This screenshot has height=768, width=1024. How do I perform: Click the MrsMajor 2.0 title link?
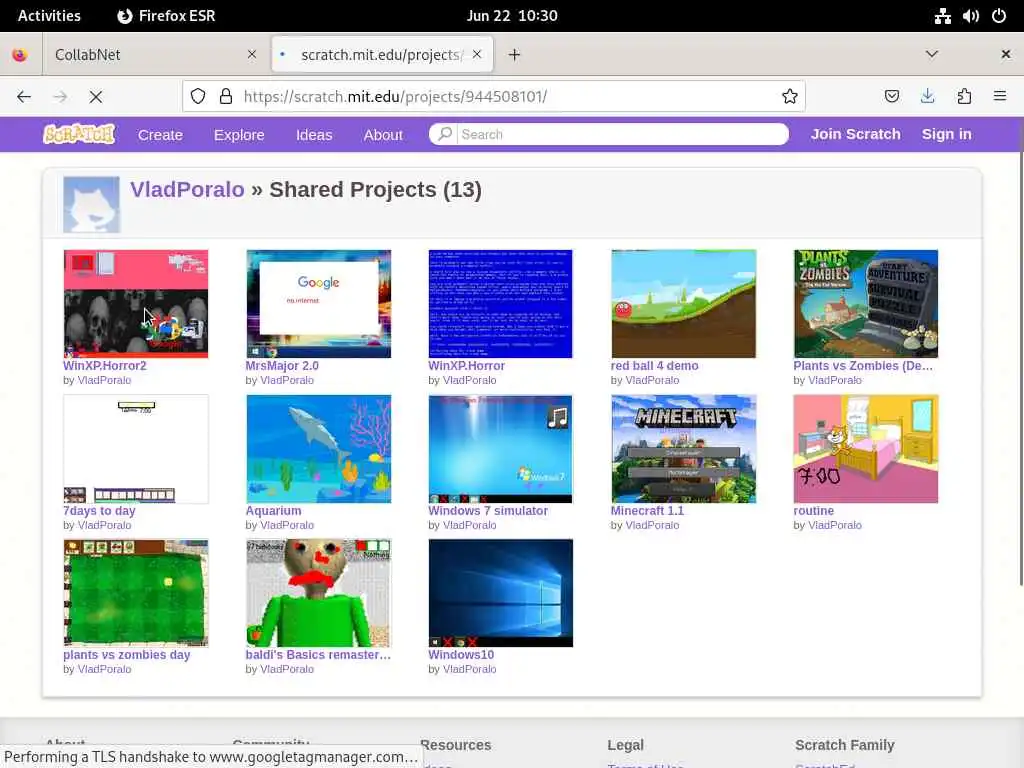coord(282,366)
